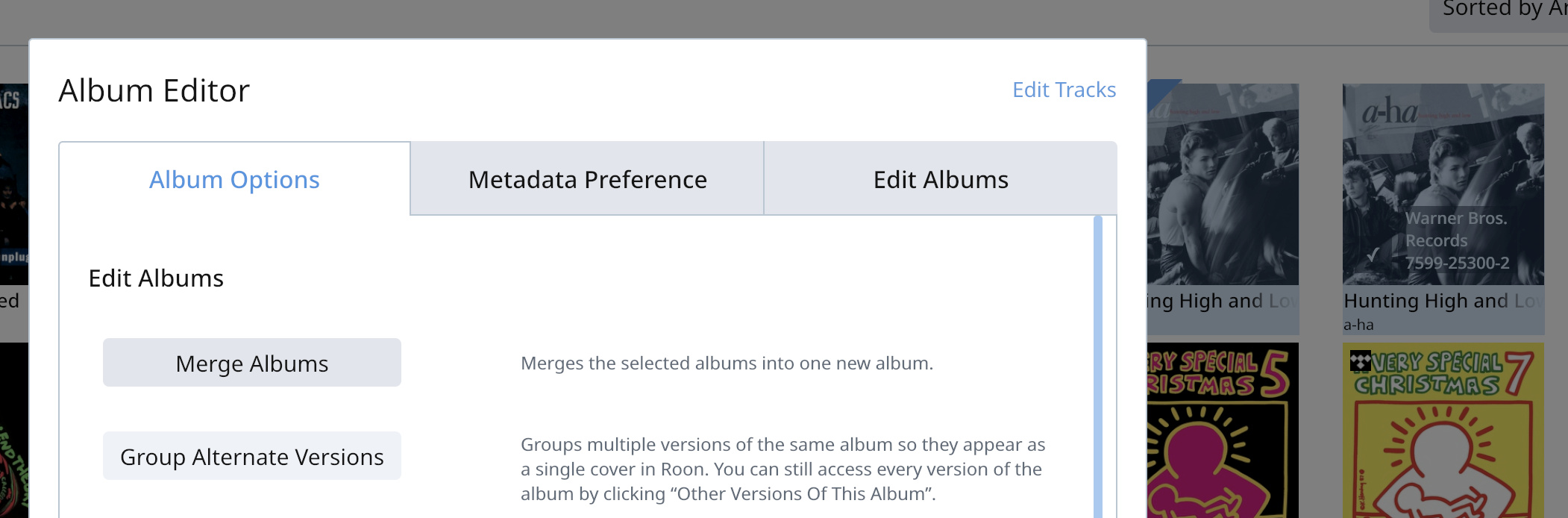Open the Metadata Preference tab

(x=587, y=179)
